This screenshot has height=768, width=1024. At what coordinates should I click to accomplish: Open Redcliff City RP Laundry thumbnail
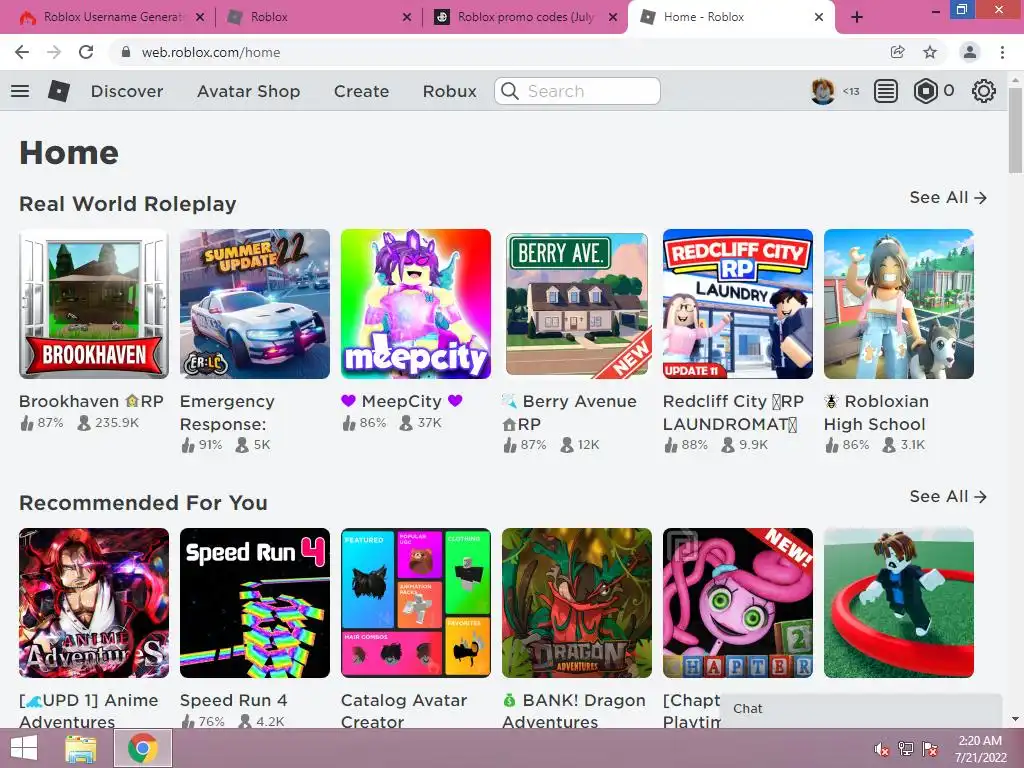[738, 304]
